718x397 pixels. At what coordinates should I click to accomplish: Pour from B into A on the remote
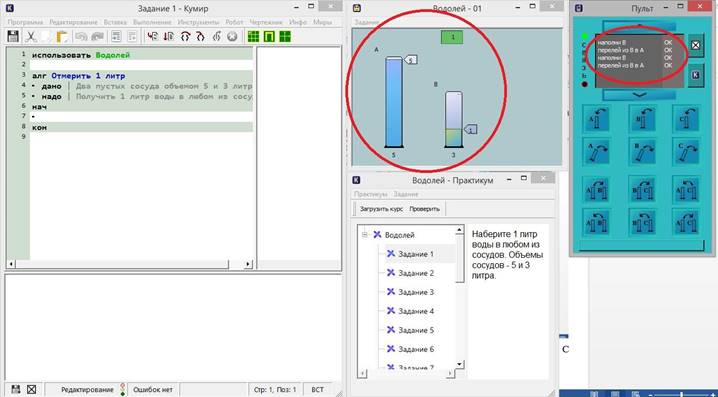(x=597, y=222)
